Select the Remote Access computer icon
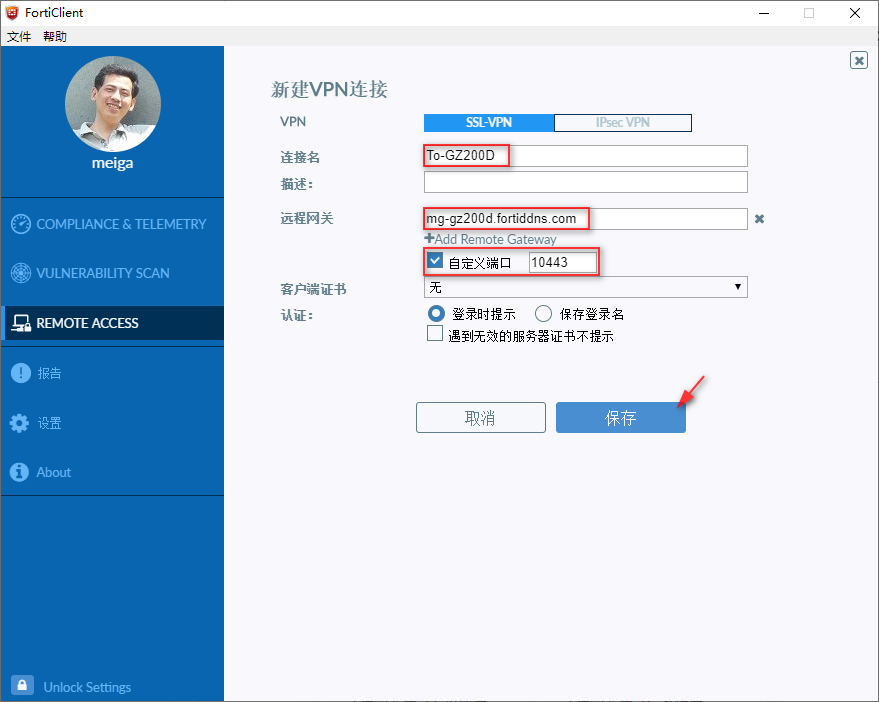This screenshot has width=879, height=702. (x=21, y=323)
